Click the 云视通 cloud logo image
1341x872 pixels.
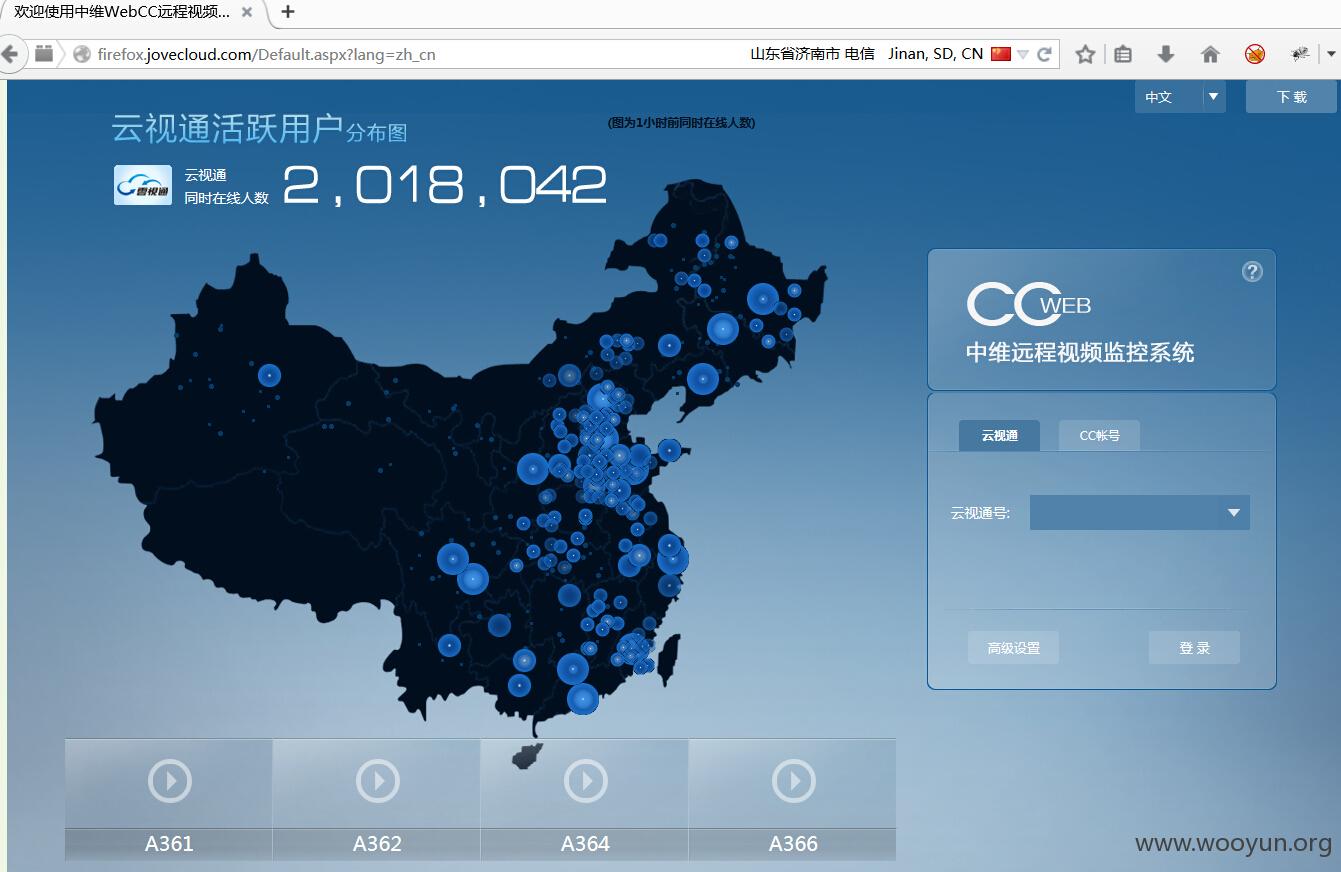[143, 185]
